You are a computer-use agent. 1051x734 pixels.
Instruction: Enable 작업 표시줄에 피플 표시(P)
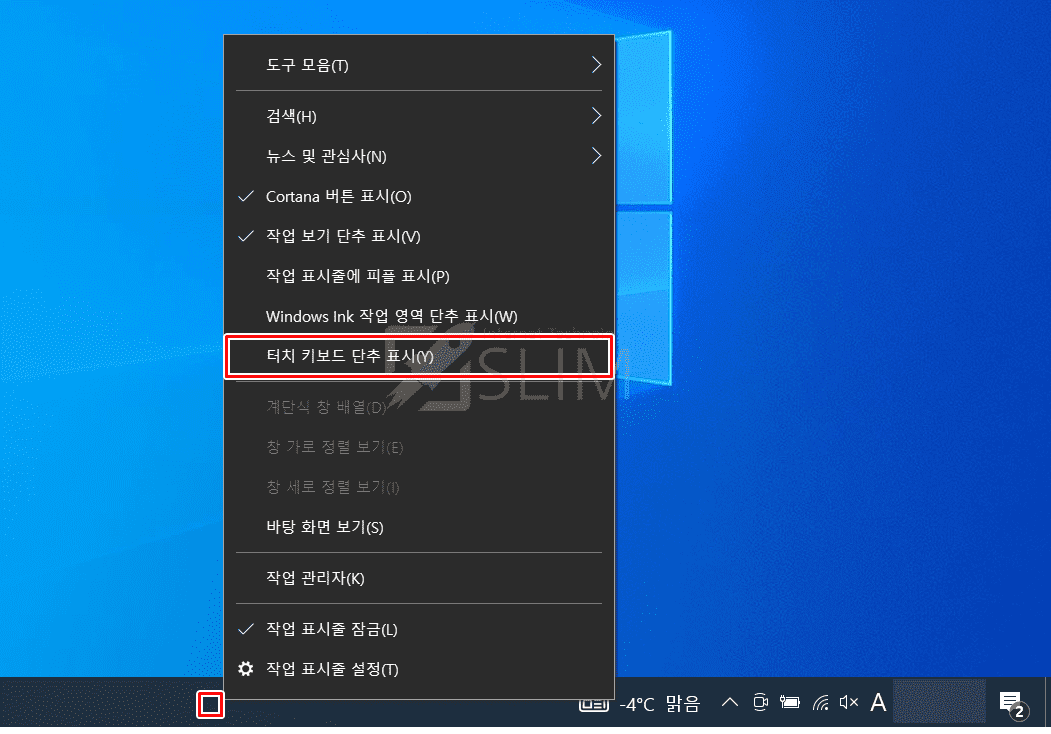tap(419, 276)
